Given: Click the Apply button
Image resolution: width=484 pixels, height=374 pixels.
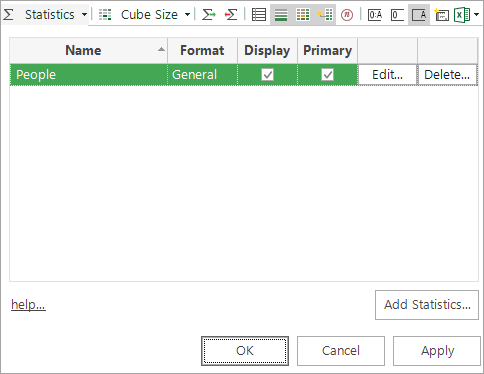Looking at the screenshot, I should pos(437,351).
